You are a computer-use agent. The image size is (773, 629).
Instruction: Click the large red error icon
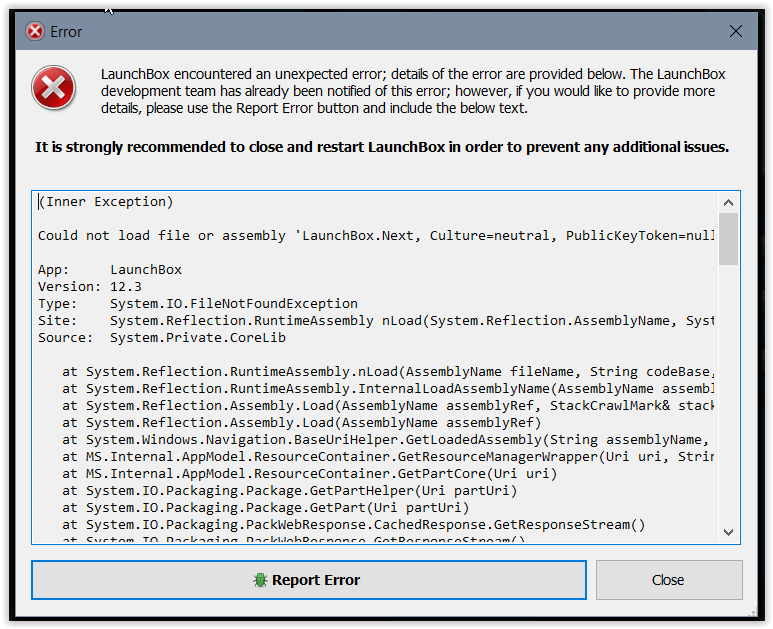[x=53, y=88]
